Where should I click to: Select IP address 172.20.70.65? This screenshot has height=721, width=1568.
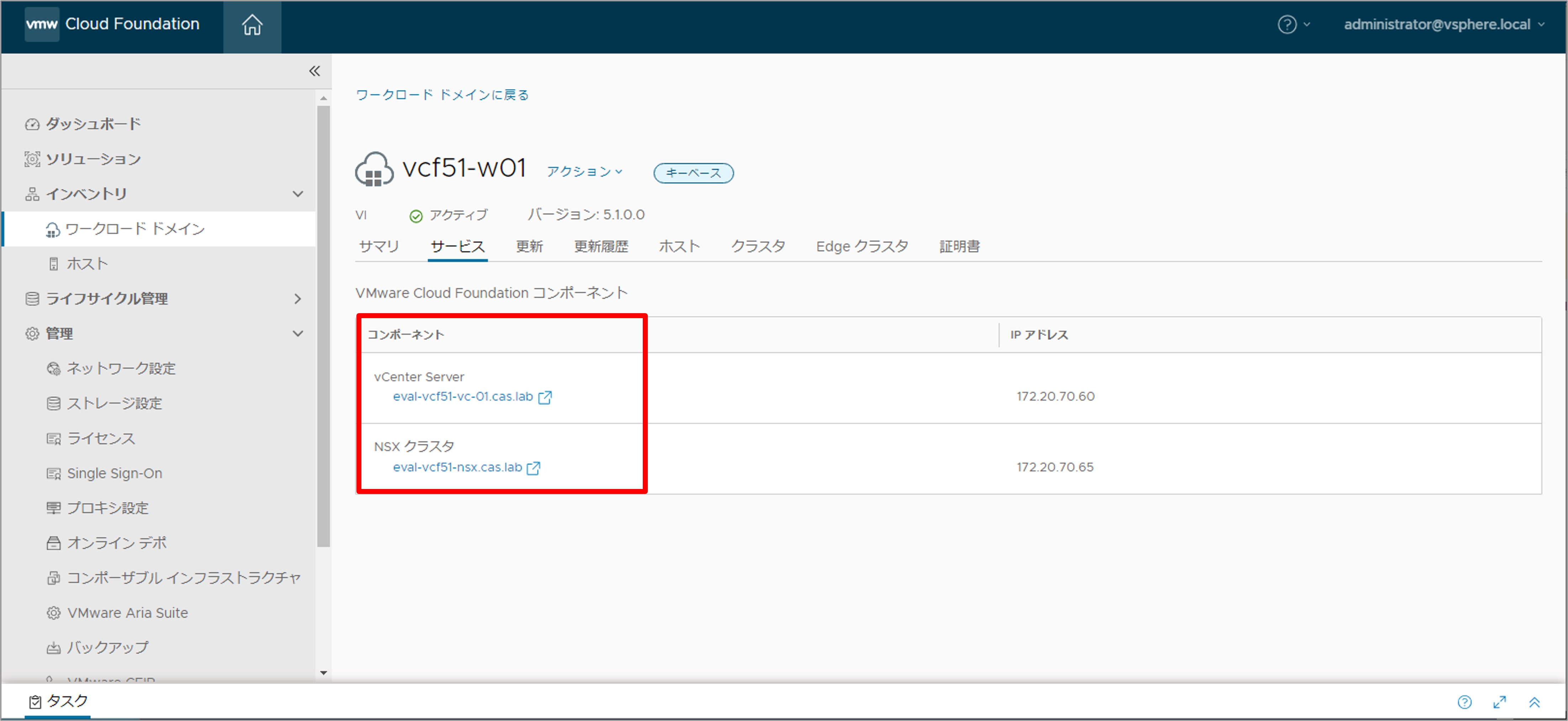pos(1055,467)
